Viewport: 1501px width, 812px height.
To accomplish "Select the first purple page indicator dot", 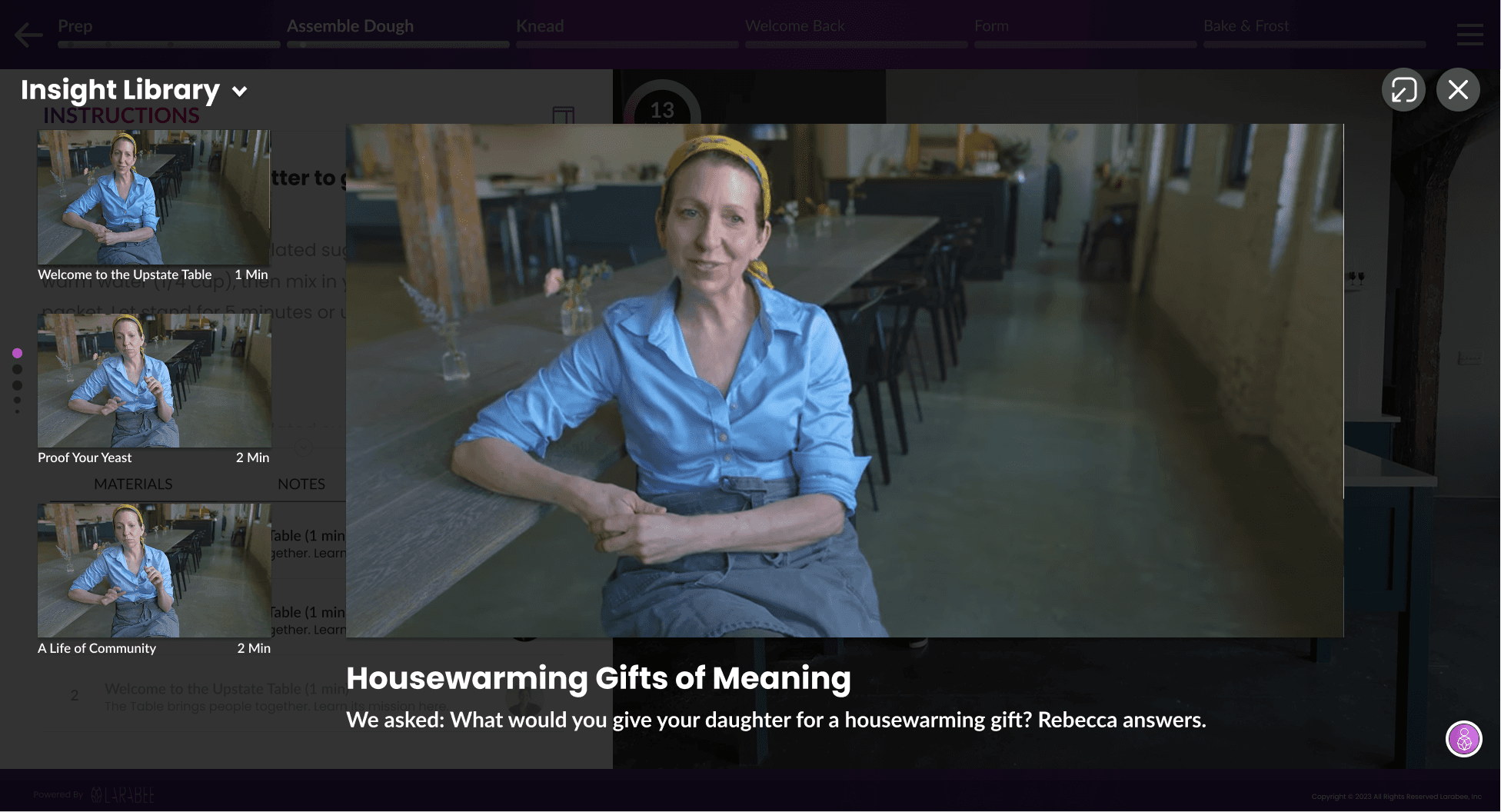I will click(x=17, y=353).
